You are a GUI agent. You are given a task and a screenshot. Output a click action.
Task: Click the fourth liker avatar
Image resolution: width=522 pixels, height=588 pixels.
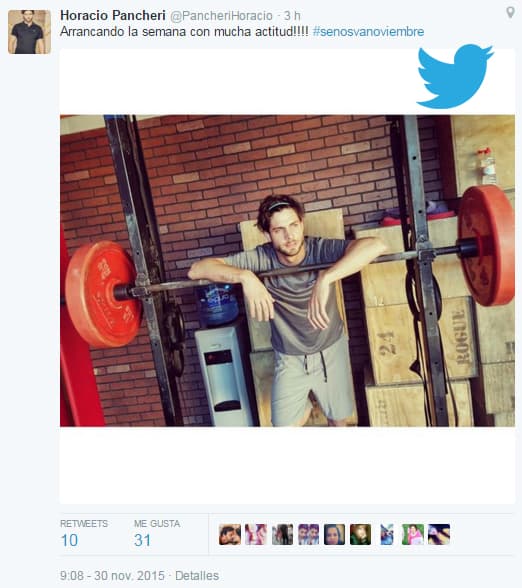(308, 534)
